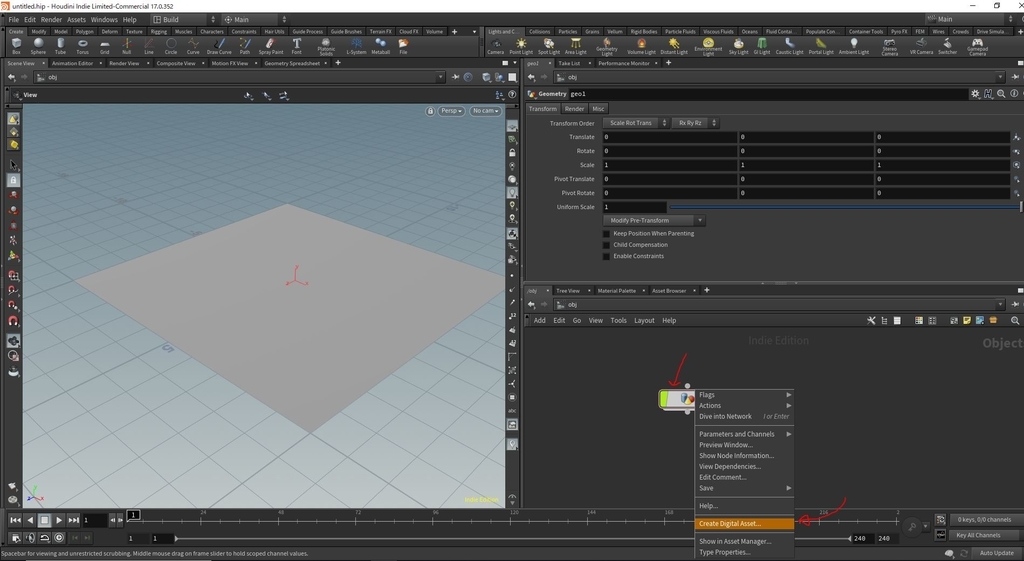Switch to the Render parameters tab
Screen dimensions: 1024x561
click(x=574, y=109)
